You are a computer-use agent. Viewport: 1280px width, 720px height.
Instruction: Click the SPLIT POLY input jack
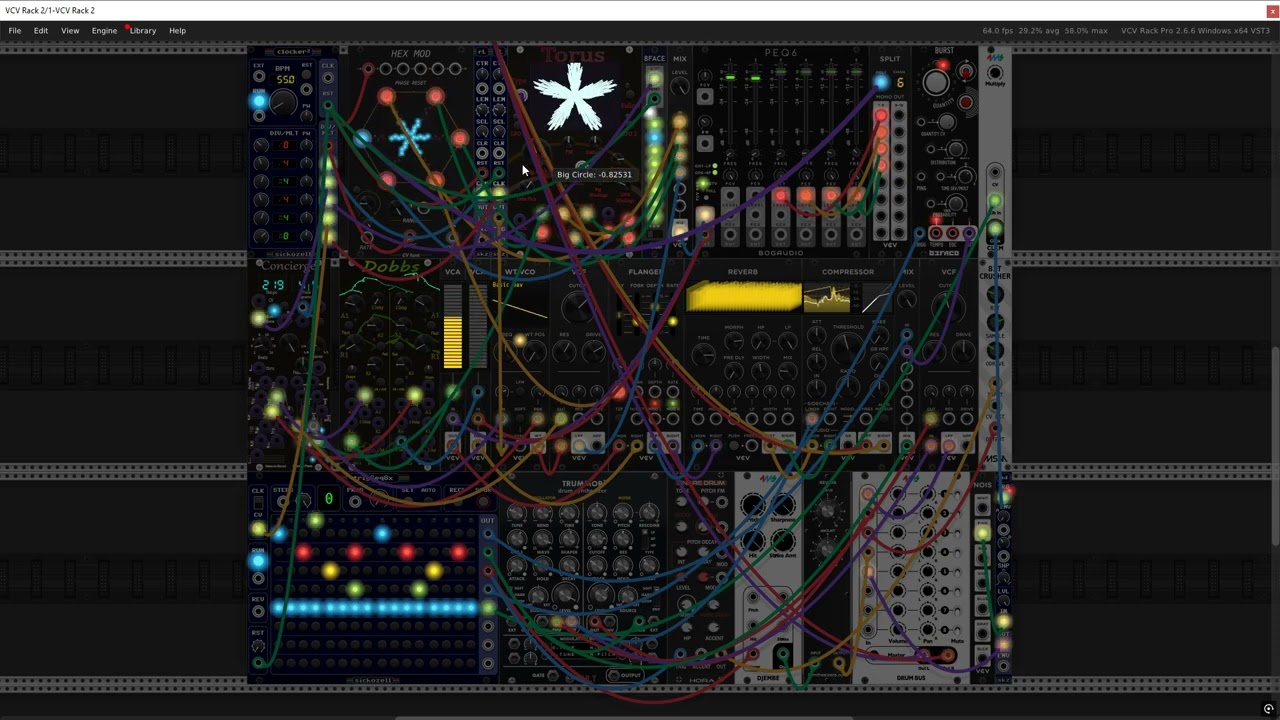880,82
